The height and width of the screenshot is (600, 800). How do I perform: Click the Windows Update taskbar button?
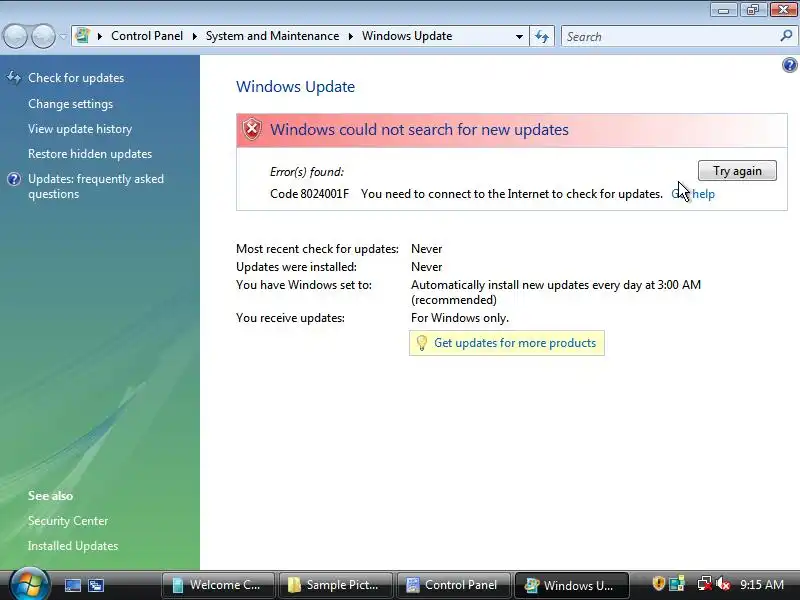click(x=571, y=585)
